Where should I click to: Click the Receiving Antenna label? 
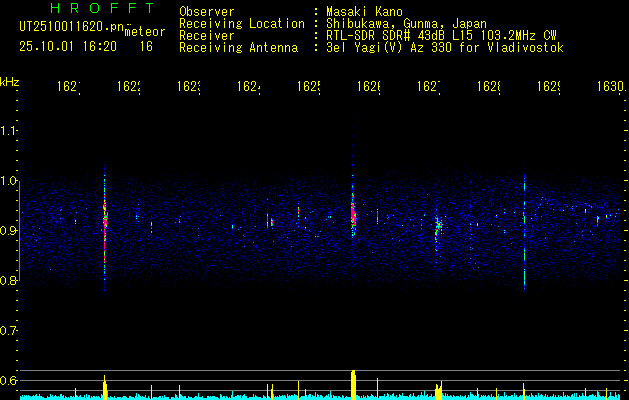tap(238, 48)
